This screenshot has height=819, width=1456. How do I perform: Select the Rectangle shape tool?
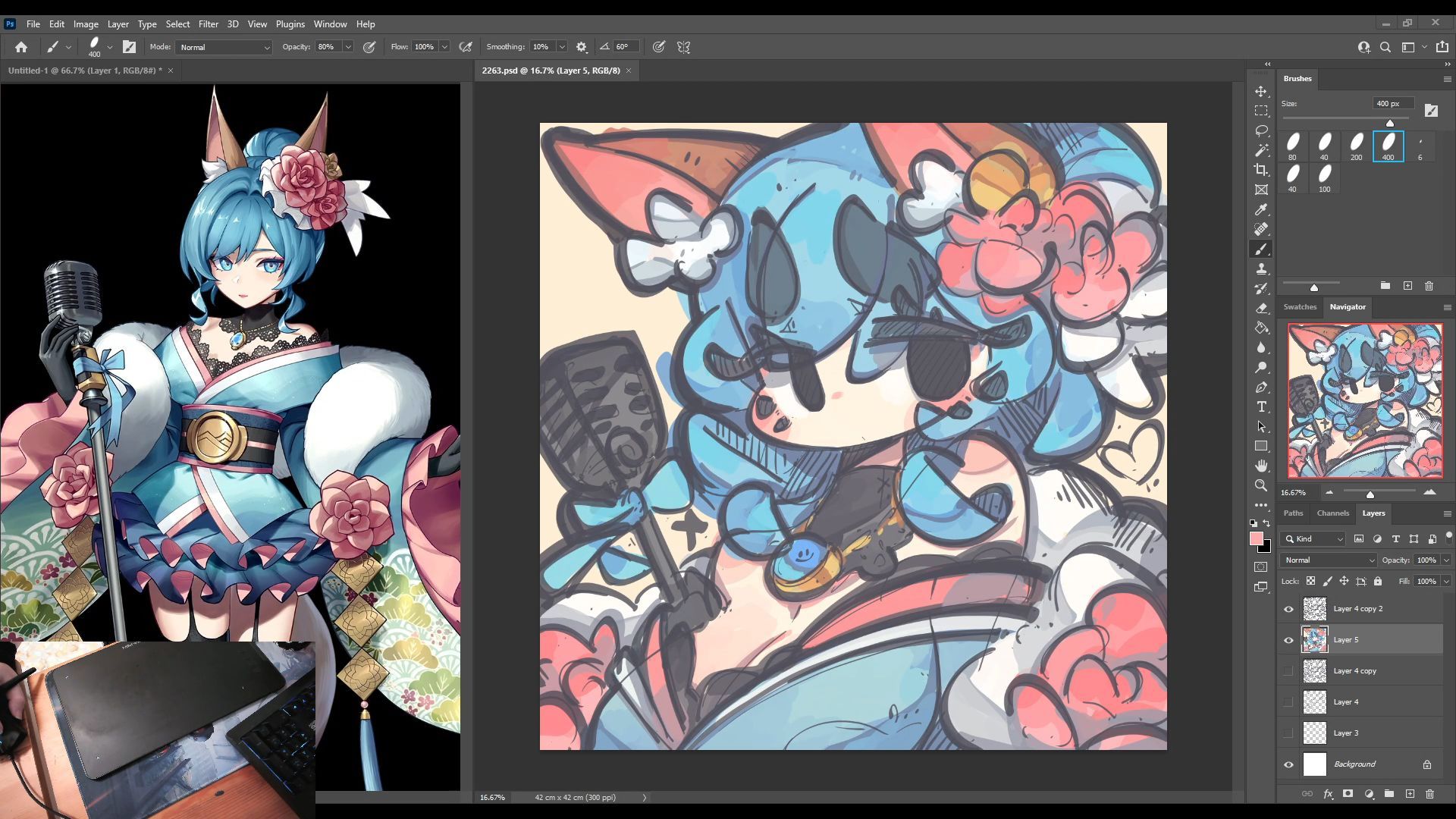[1261, 446]
